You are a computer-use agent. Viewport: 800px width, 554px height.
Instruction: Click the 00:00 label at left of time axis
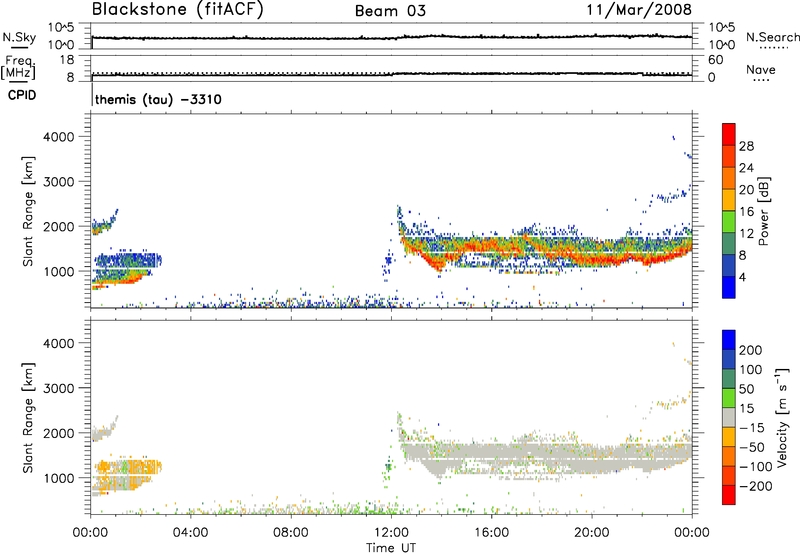pyautogui.click(x=90, y=533)
